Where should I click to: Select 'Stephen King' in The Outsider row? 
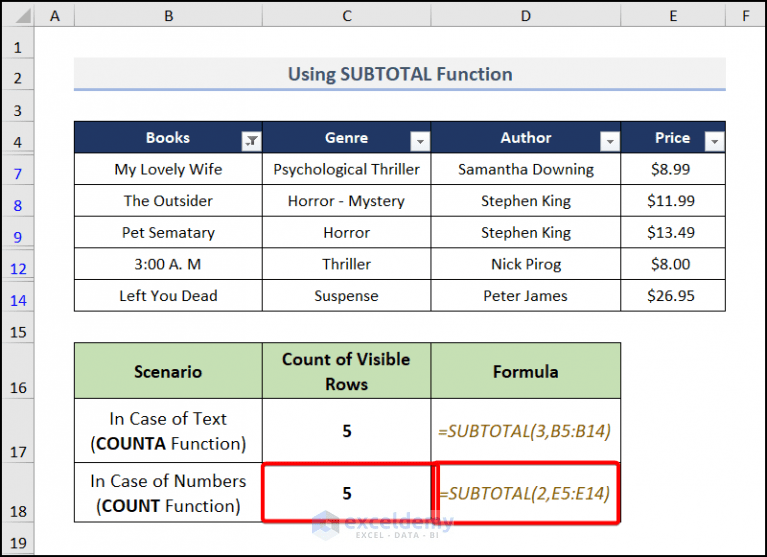pos(526,201)
